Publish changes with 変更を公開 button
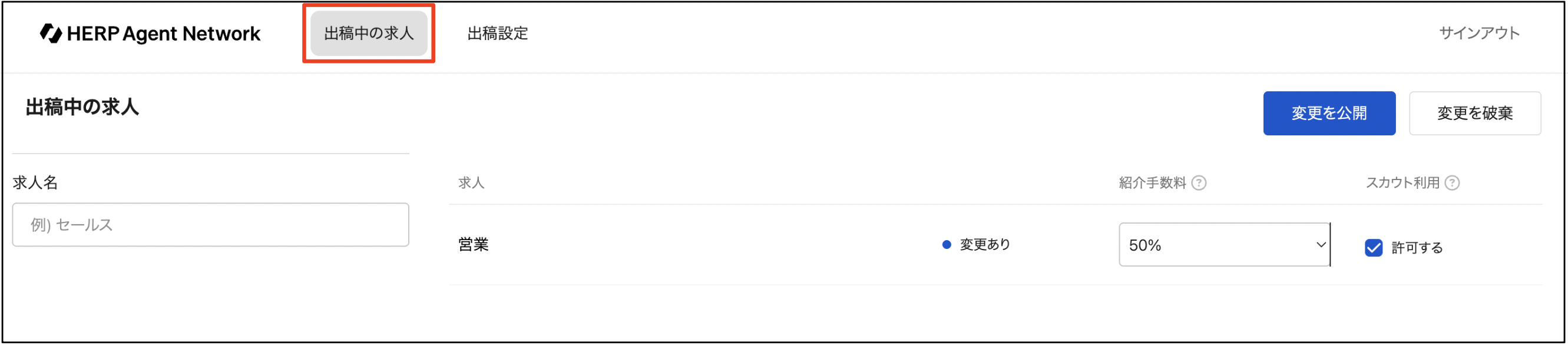The image size is (1568, 346). click(1329, 114)
